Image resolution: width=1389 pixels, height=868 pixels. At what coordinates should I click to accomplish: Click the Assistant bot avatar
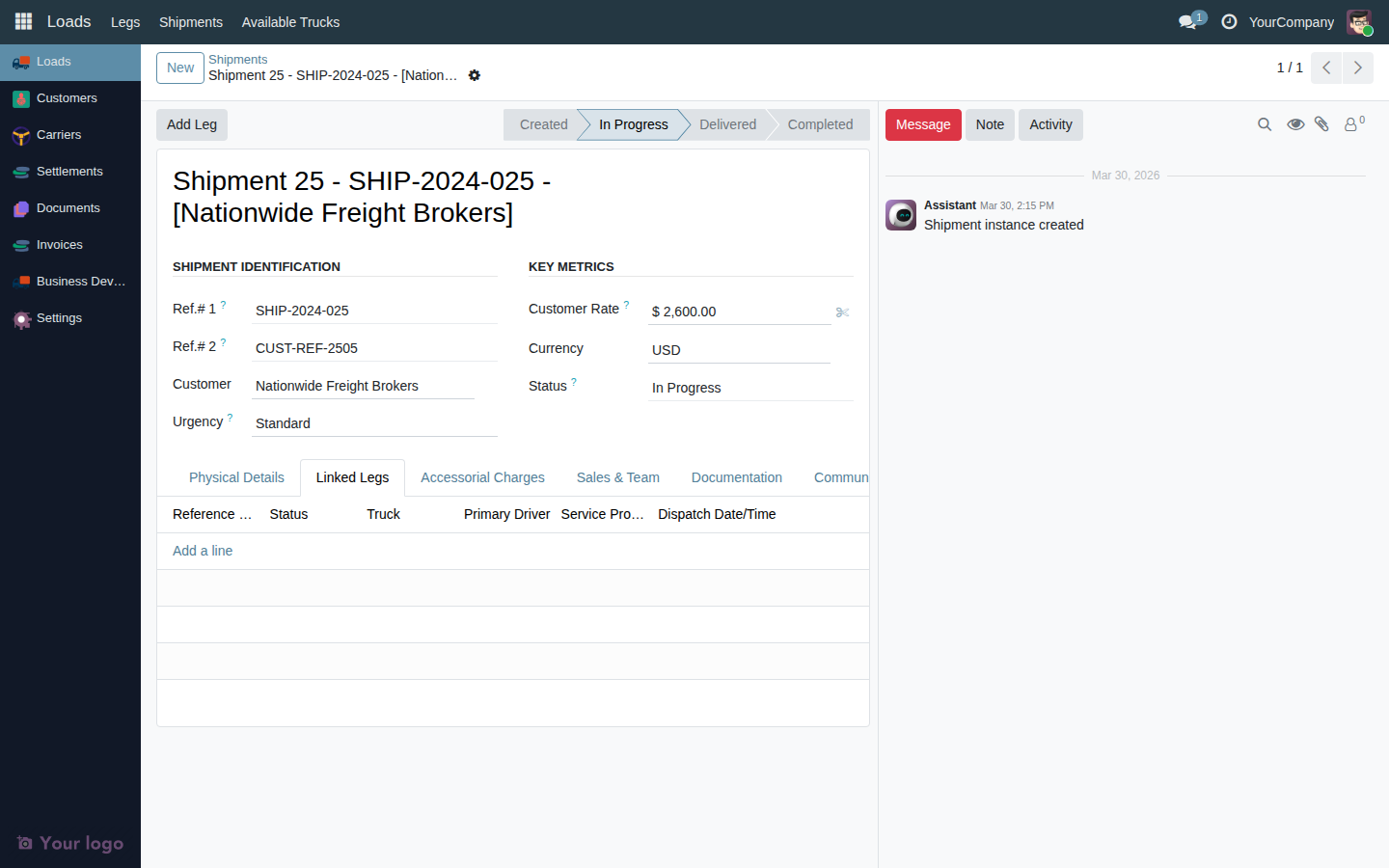click(901, 215)
